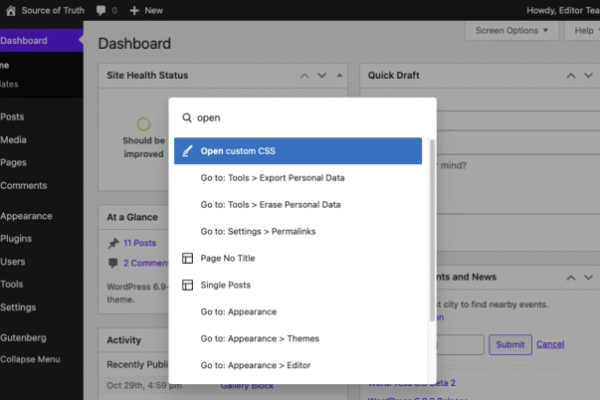Open the comments bubble in admin bar
This screenshot has width=600, height=400.
tap(102, 10)
